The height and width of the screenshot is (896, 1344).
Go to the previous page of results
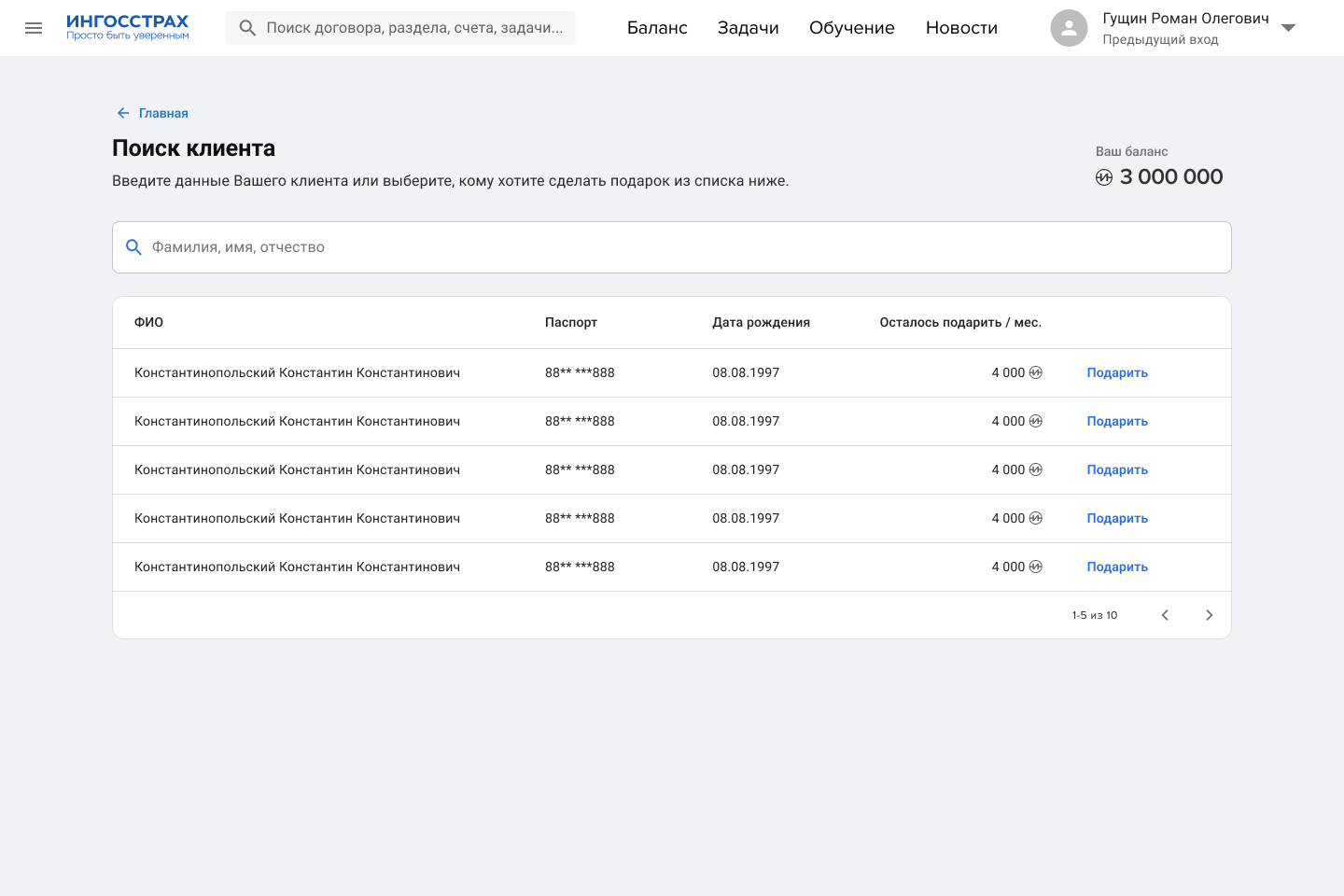[x=1165, y=615]
